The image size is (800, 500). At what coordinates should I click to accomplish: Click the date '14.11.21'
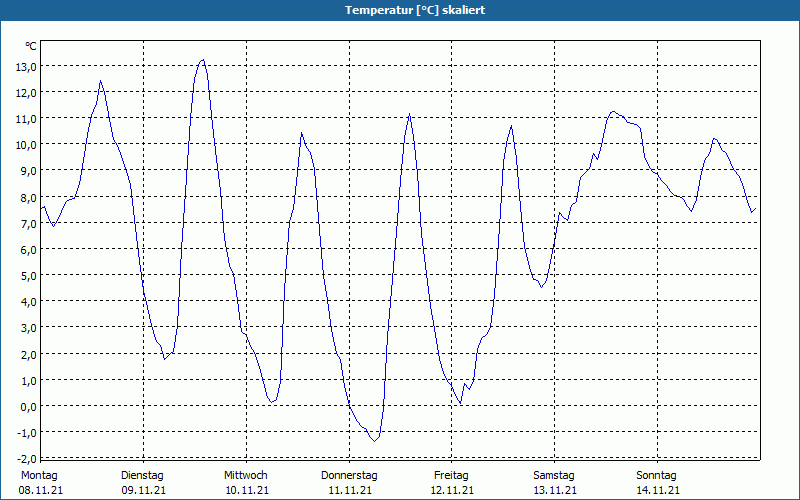pyautogui.click(x=658, y=490)
